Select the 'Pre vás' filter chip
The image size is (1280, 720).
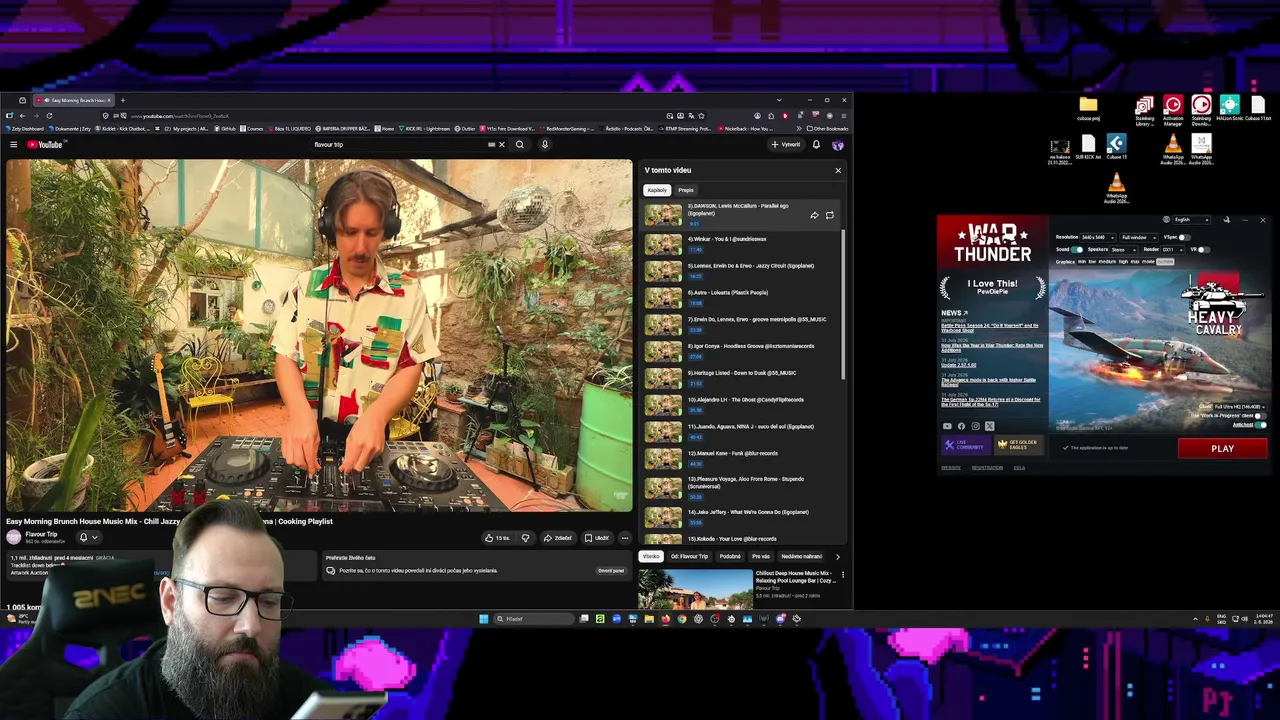click(761, 557)
